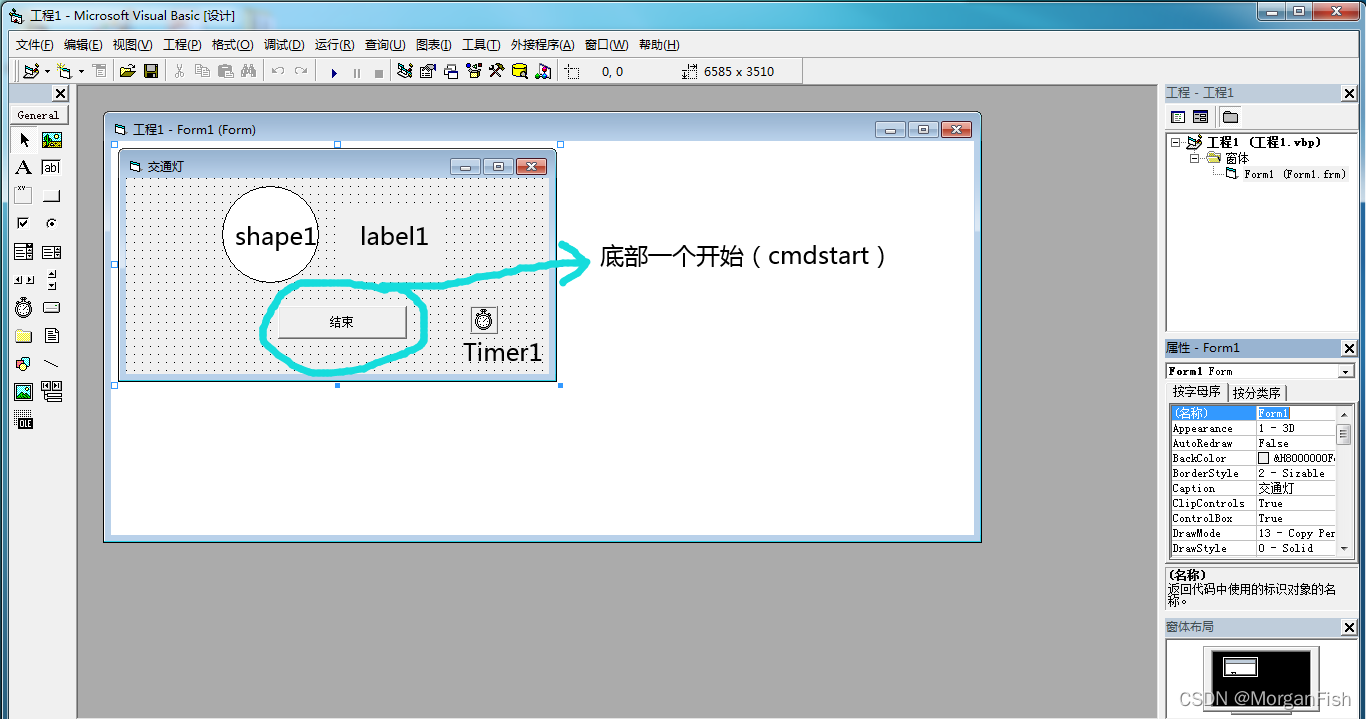Screen dimensions: 1366x719
Task: Switch to 按分类序 tab
Action: [x=1257, y=393]
